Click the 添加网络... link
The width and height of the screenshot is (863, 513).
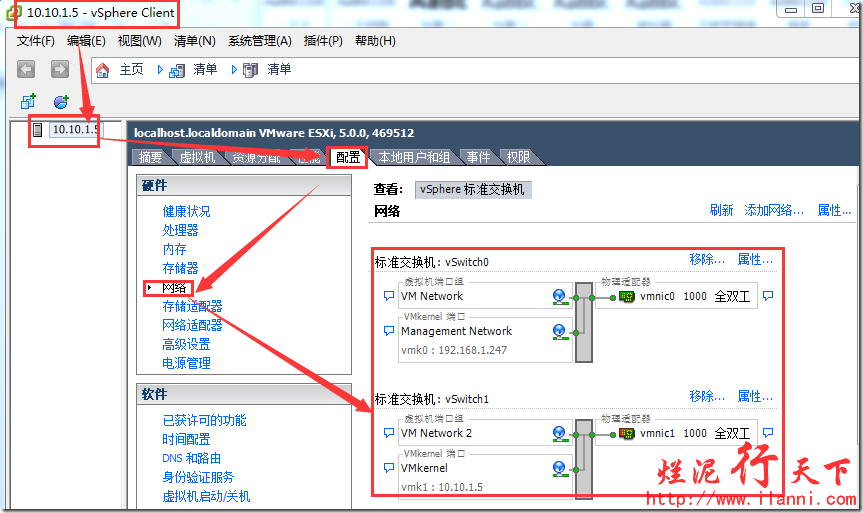pyautogui.click(x=774, y=210)
